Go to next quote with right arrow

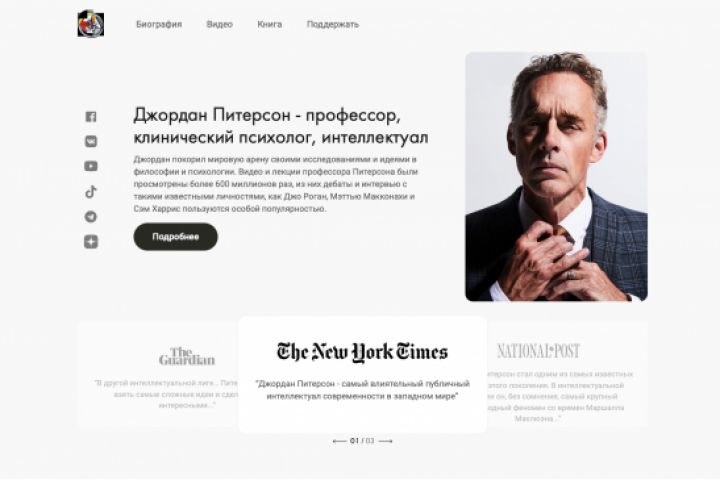tap(385, 441)
